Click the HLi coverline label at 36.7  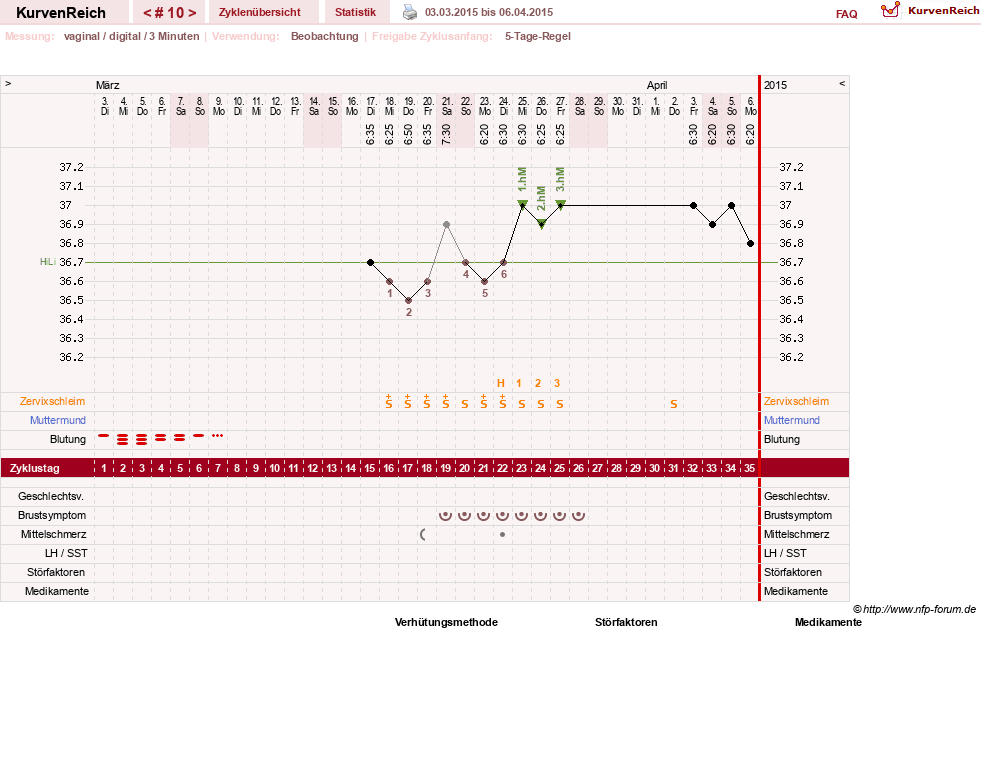click(48, 262)
